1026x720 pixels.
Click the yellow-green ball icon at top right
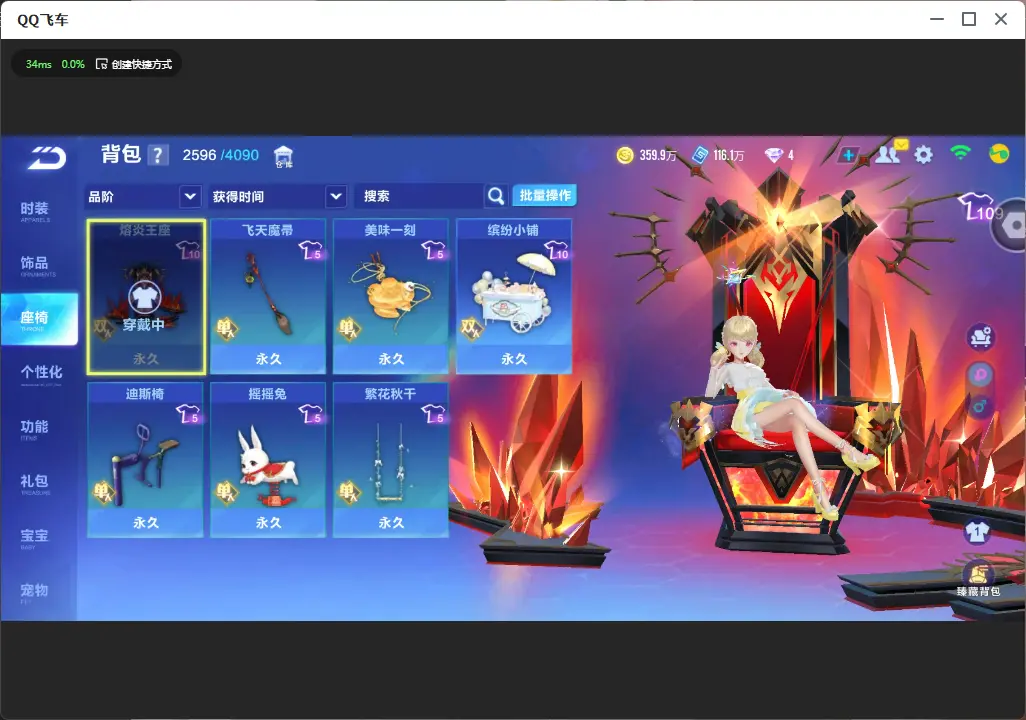coord(999,154)
